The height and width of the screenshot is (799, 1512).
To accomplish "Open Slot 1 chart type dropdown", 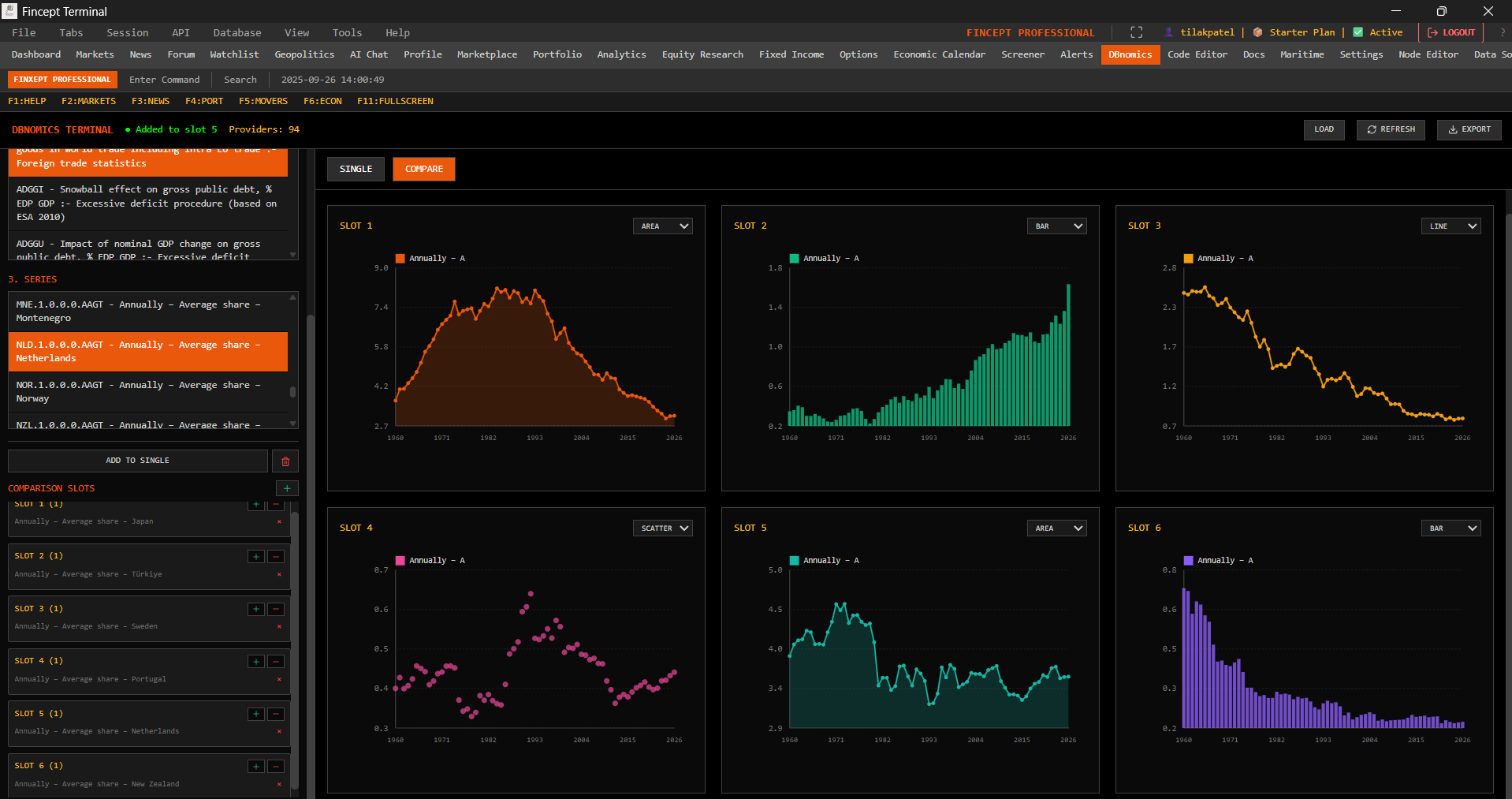I will point(662,226).
